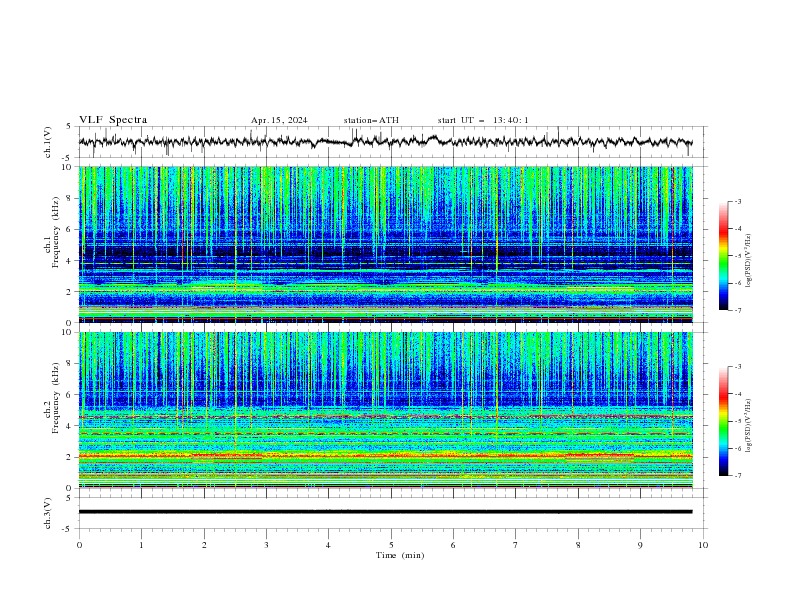Click the ch.1 spectrogram color scale bar

click(723, 255)
